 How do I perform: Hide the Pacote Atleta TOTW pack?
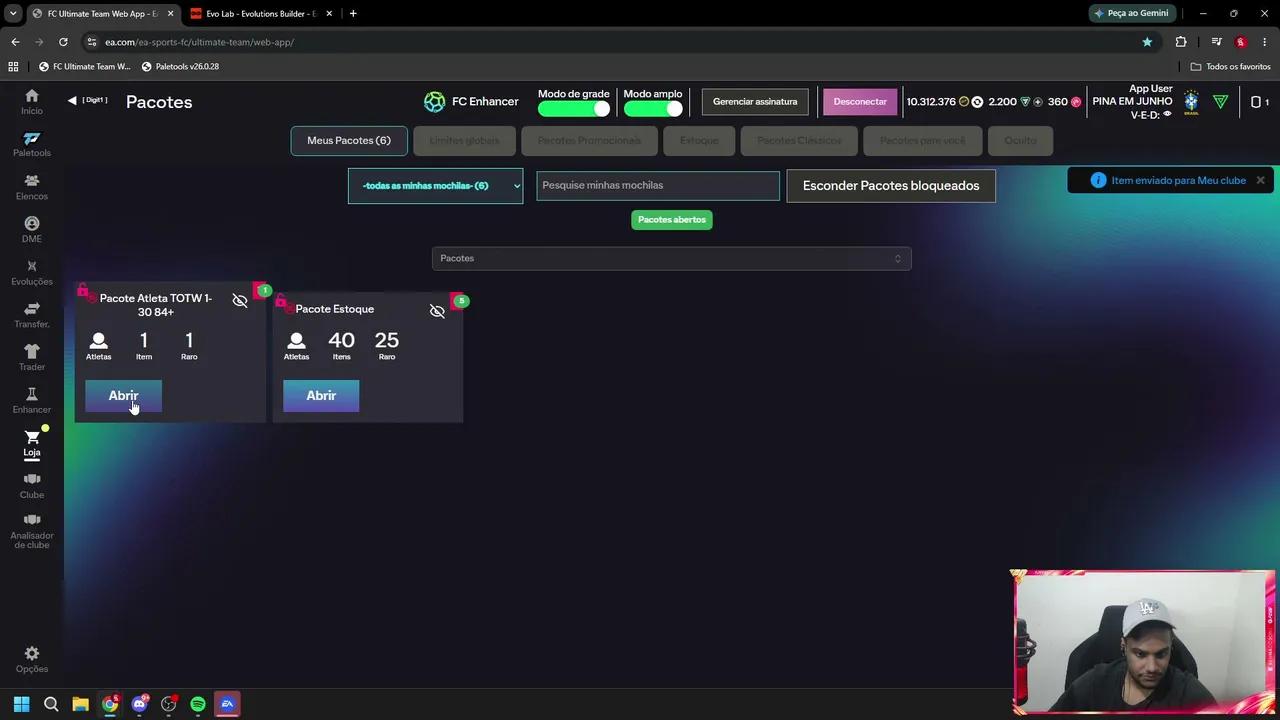pos(240,301)
